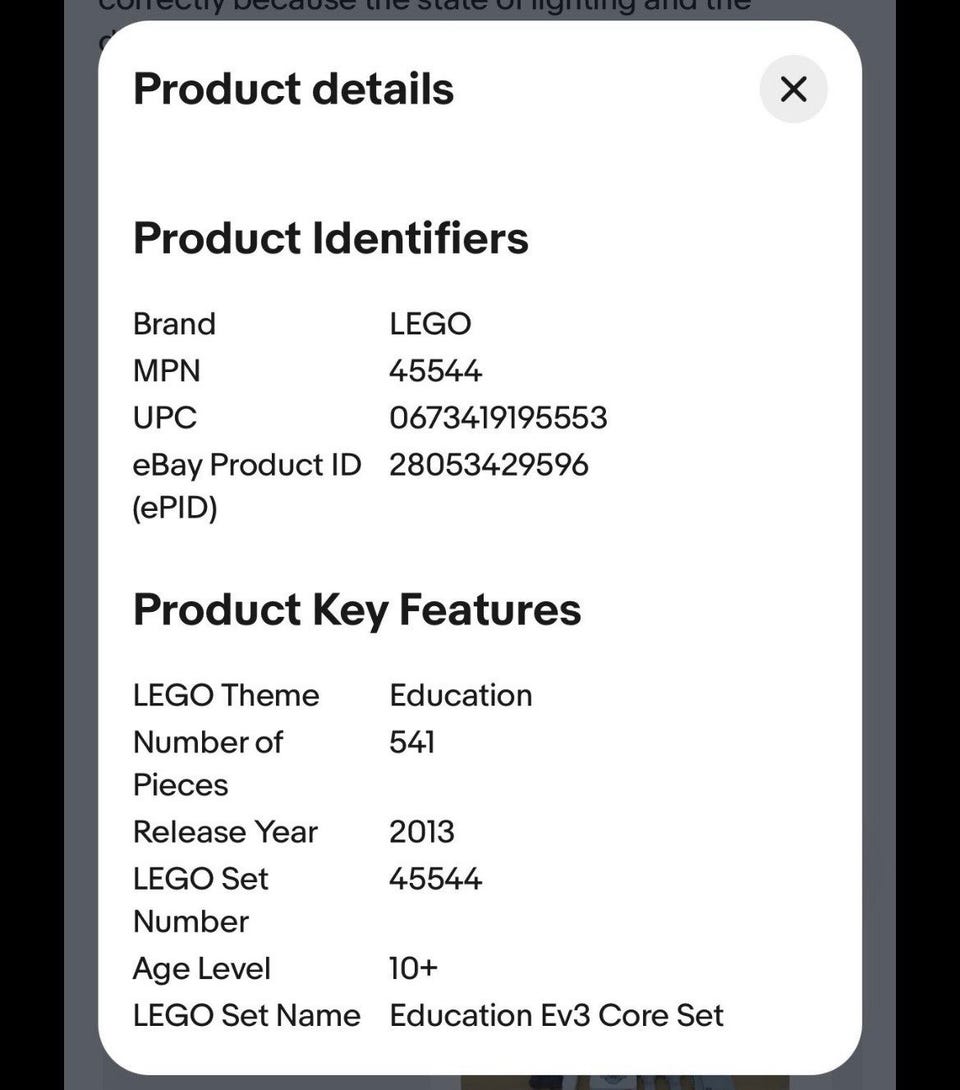The height and width of the screenshot is (1090, 960).
Task: Click the Product Identifiers heading
Action: 330,238
